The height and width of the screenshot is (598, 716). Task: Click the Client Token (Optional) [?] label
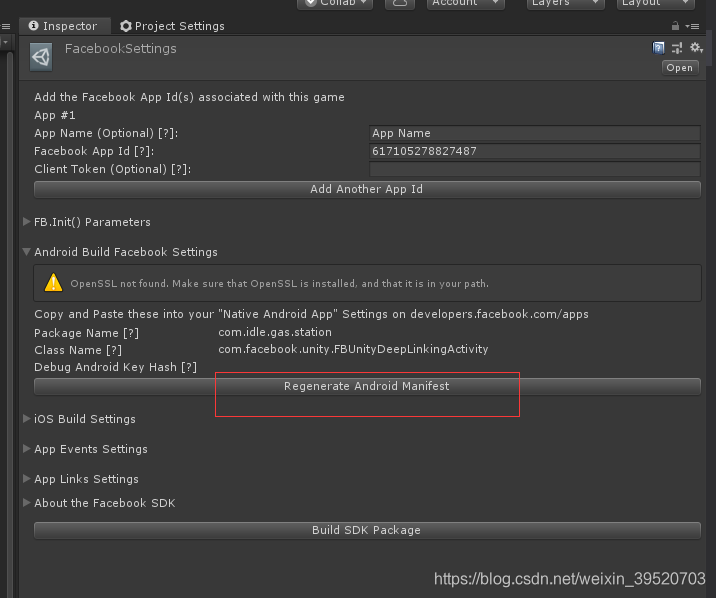(x=113, y=169)
